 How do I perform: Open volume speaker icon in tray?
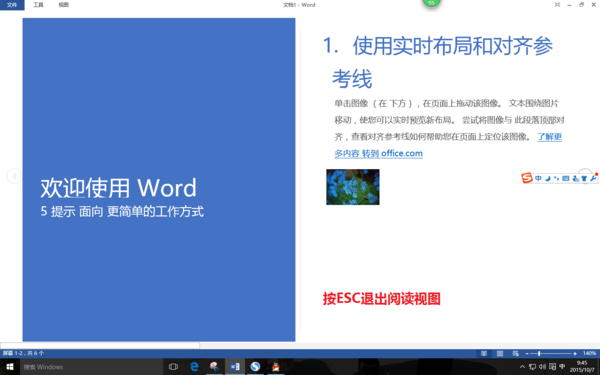pyautogui.click(x=542, y=367)
